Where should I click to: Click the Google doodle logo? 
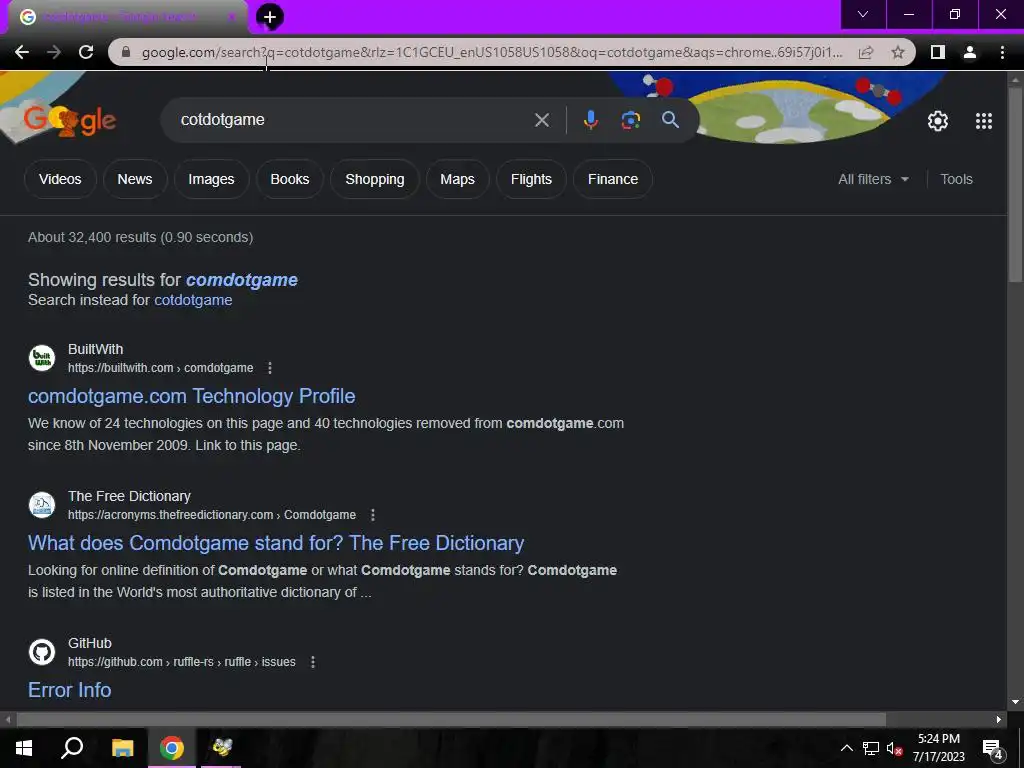(x=70, y=120)
